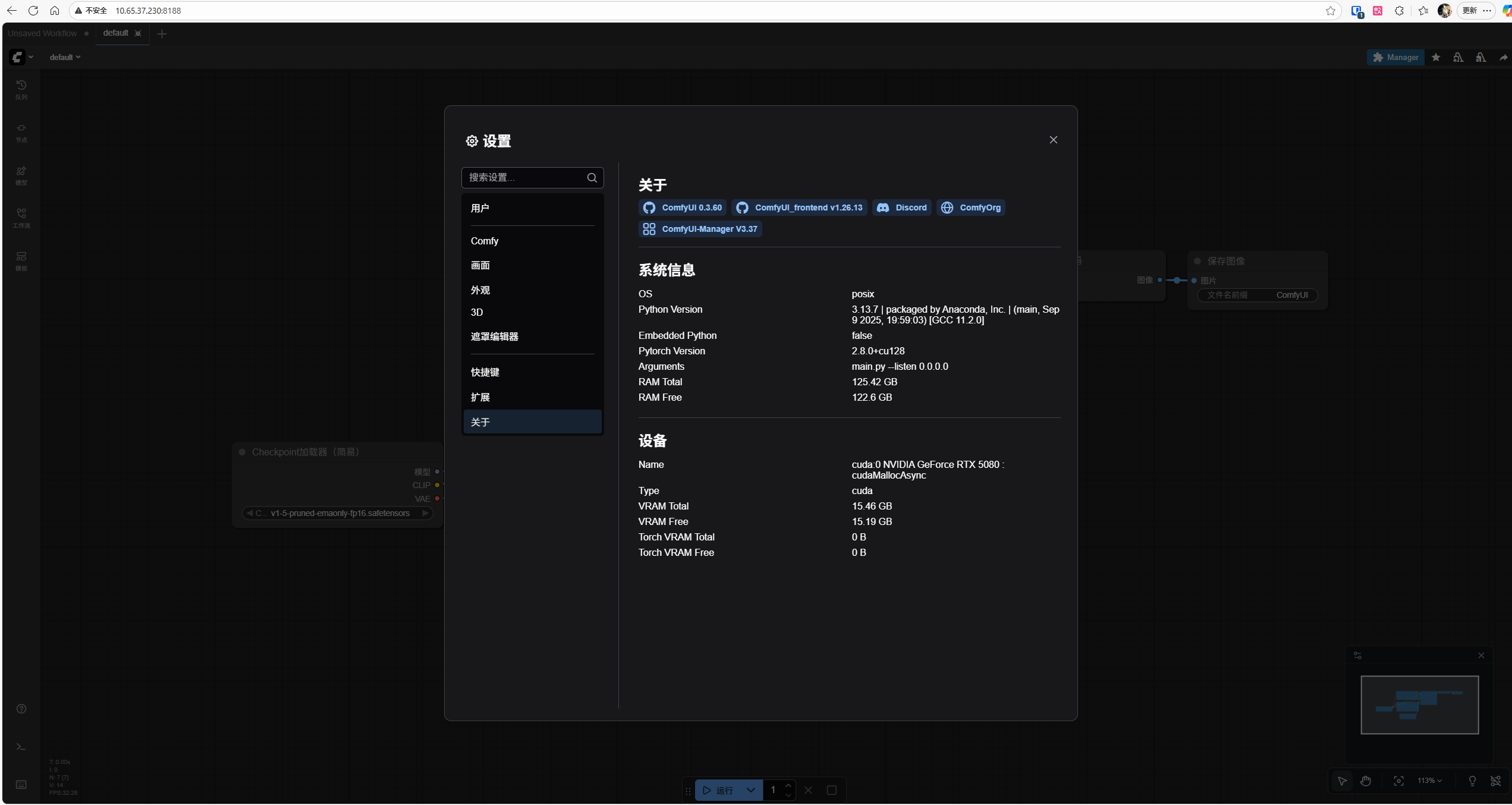Select 快捷键 in settings sidebar
Image resolution: width=1512 pixels, height=805 pixels.
pyautogui.click(x=485, y=372)
